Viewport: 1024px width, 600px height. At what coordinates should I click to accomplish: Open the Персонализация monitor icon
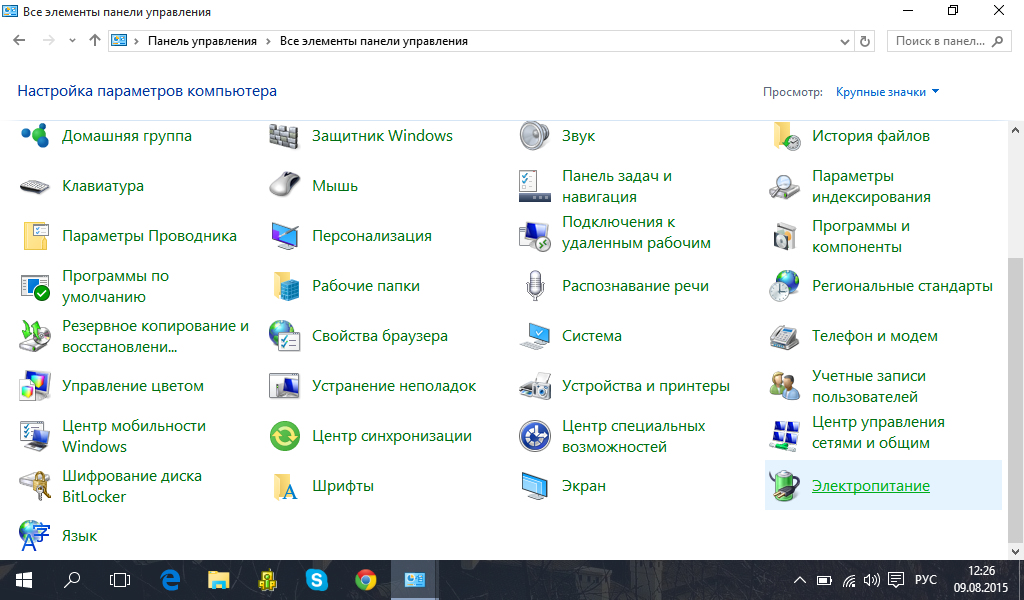(x=284, y=236)
